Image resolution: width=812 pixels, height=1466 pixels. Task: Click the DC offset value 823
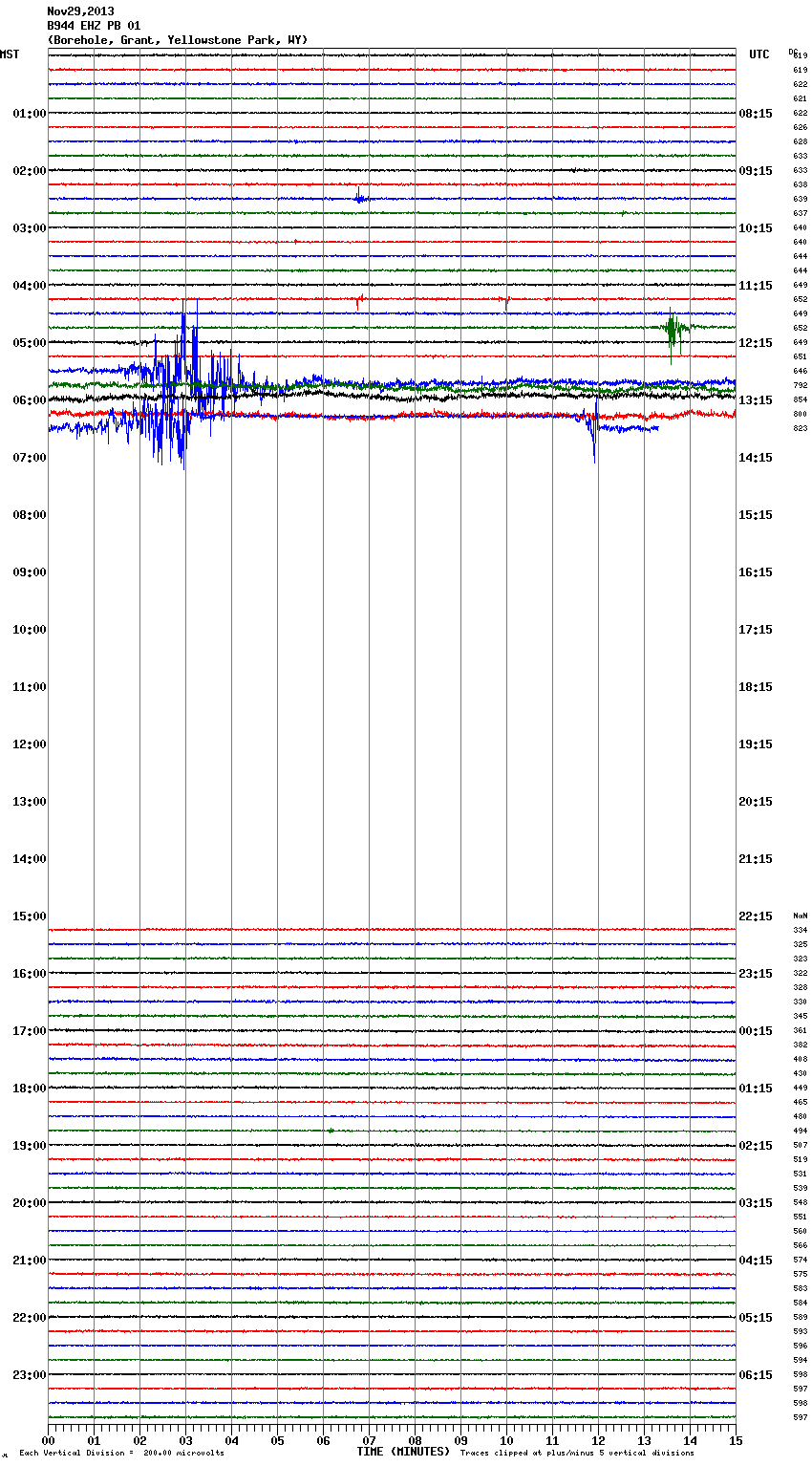coord(800,428)
